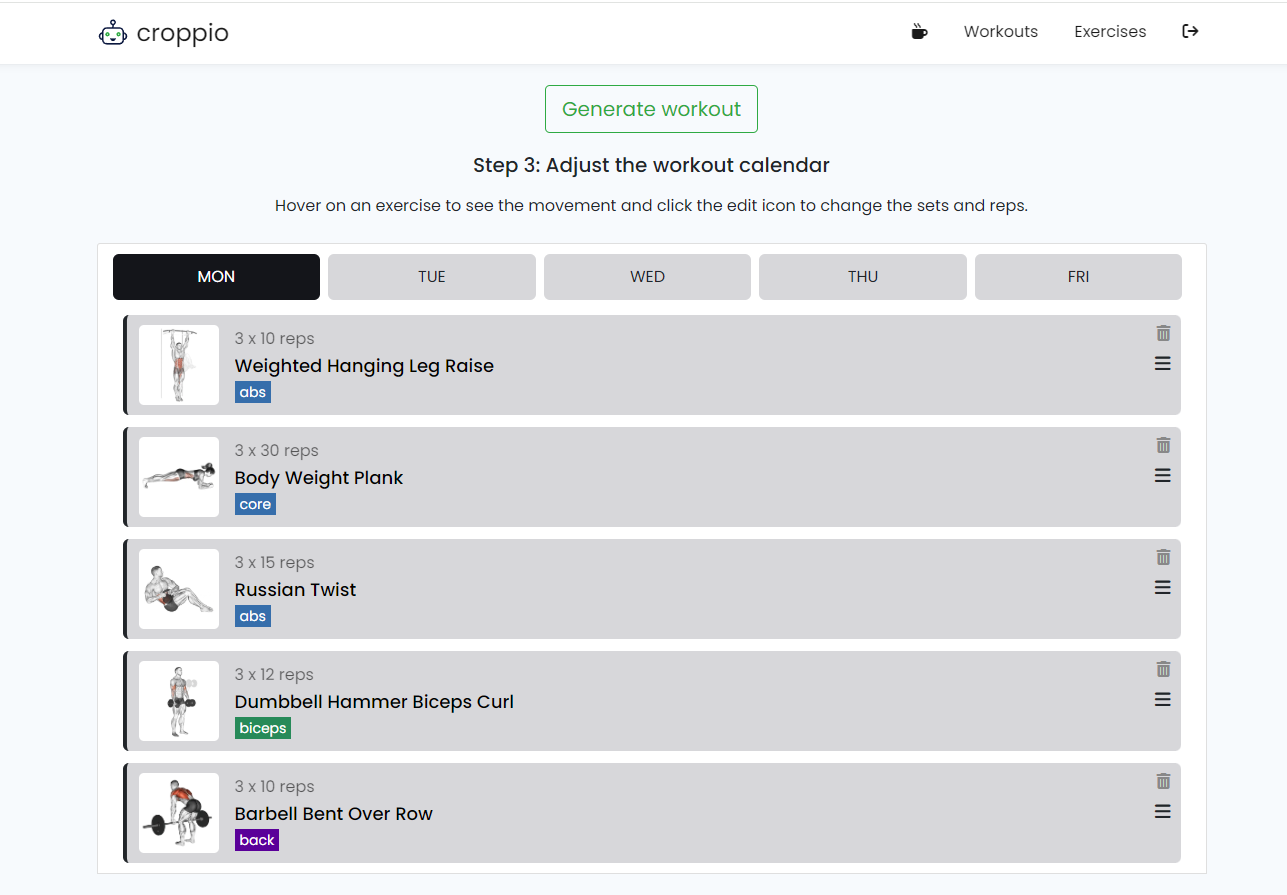Click reorder handle for Russian Twist
Image resolution: width=1287 pixels, height=895 pixels.
pyautogui.click(x=1163, y=588)
